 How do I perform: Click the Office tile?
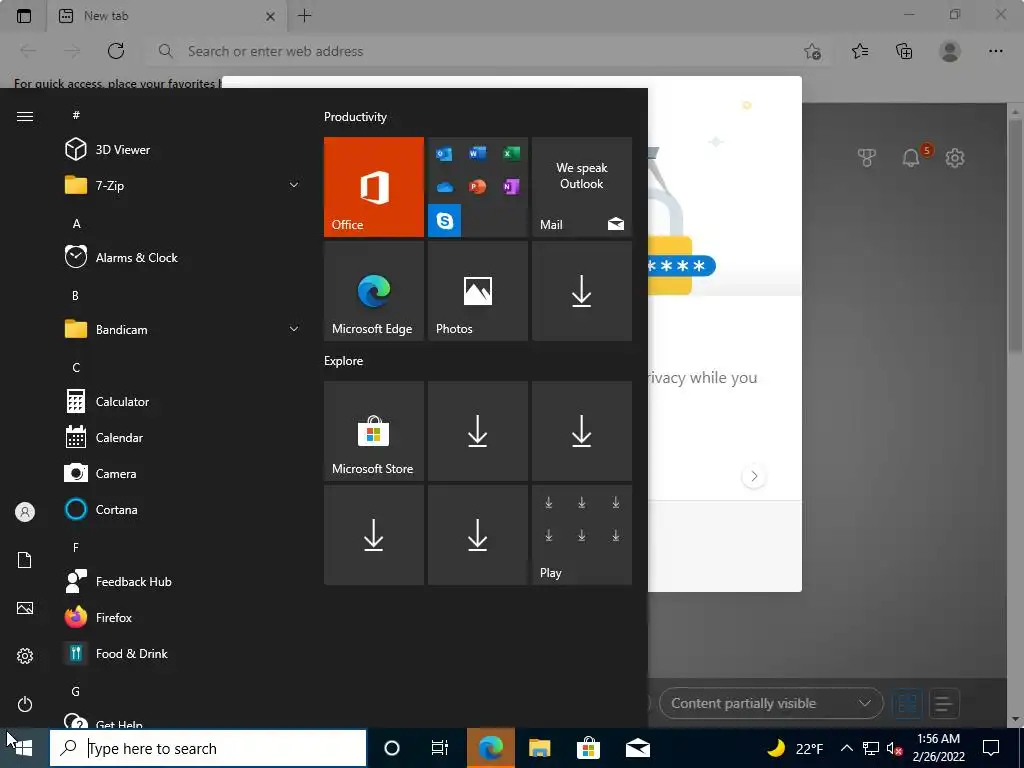[374, 187]
